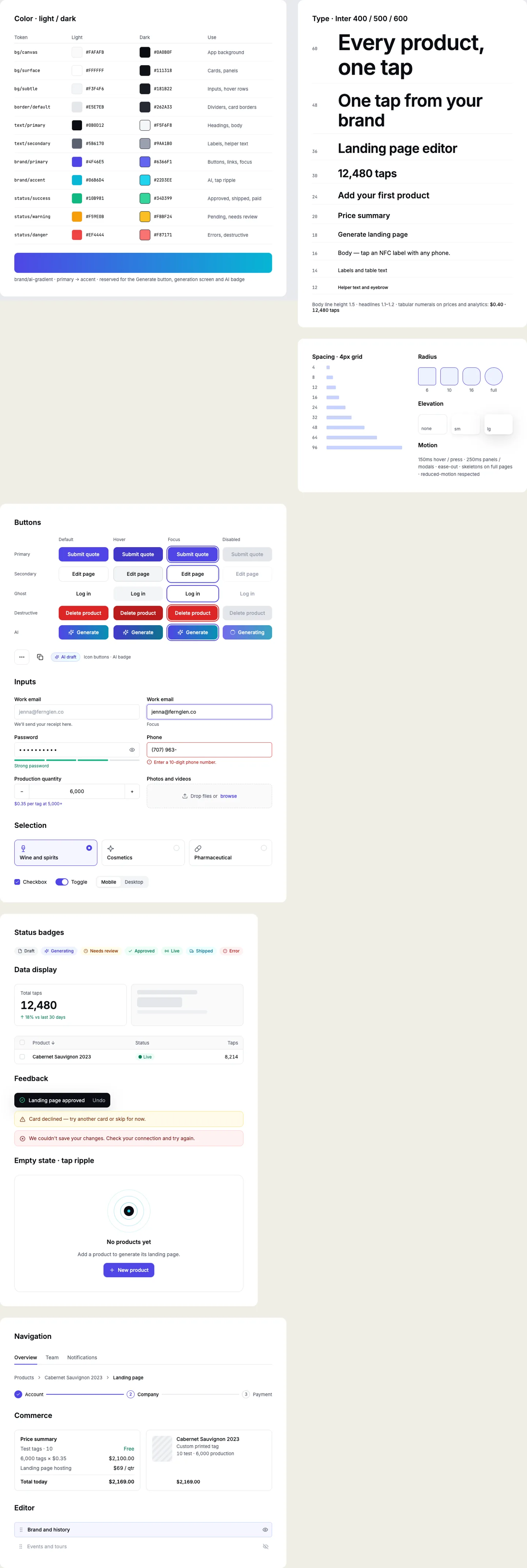Click the status/danger dark color swatch
This screenshot has height=1568, width=527.
coord(145,235)
